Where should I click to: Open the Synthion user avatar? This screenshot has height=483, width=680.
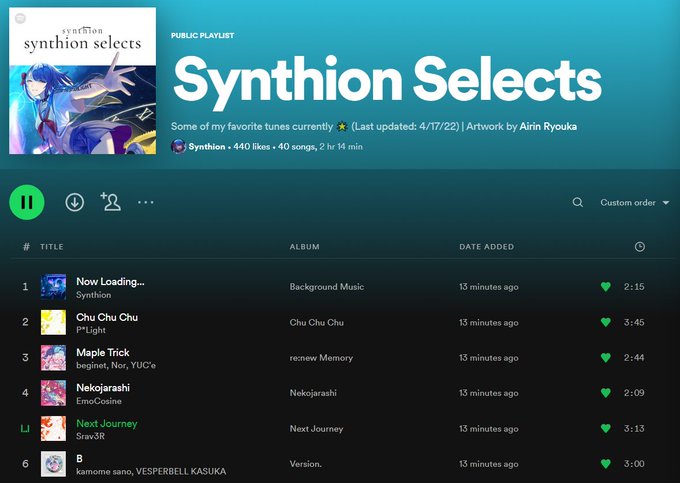coord(178,147)
